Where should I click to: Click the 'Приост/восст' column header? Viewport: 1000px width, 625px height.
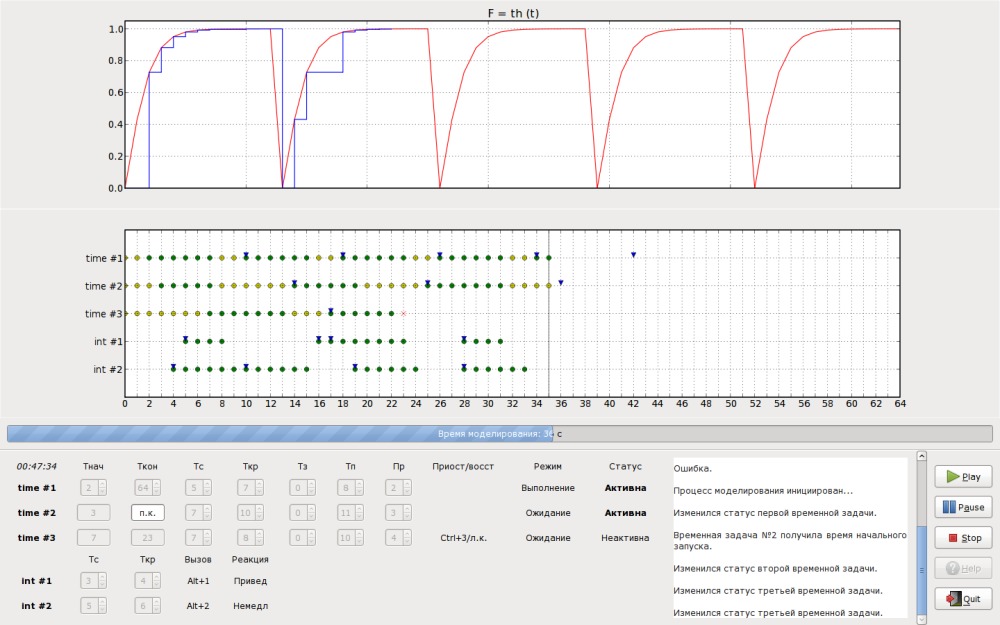(x=463, y=466)
